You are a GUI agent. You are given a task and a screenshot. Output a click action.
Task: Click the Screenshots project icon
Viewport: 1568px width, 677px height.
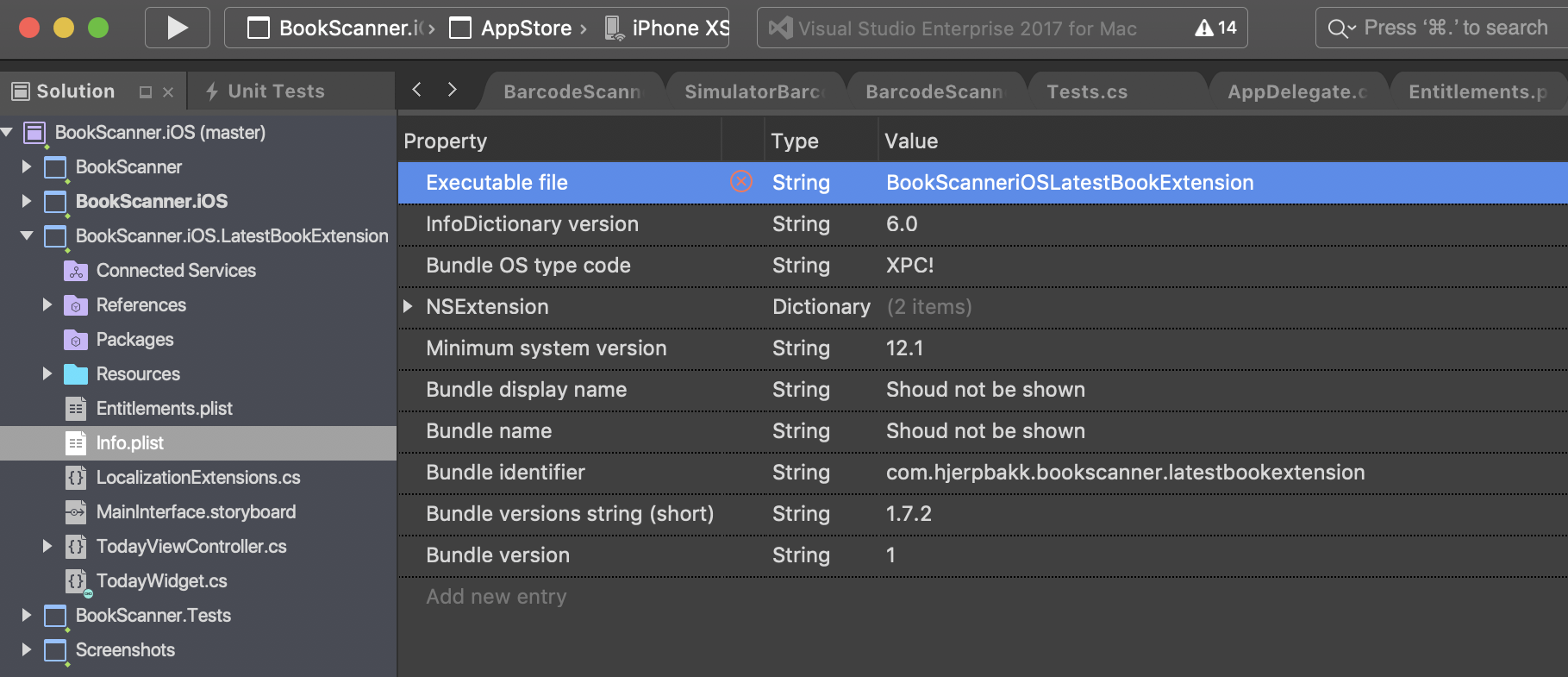(55, 650)
